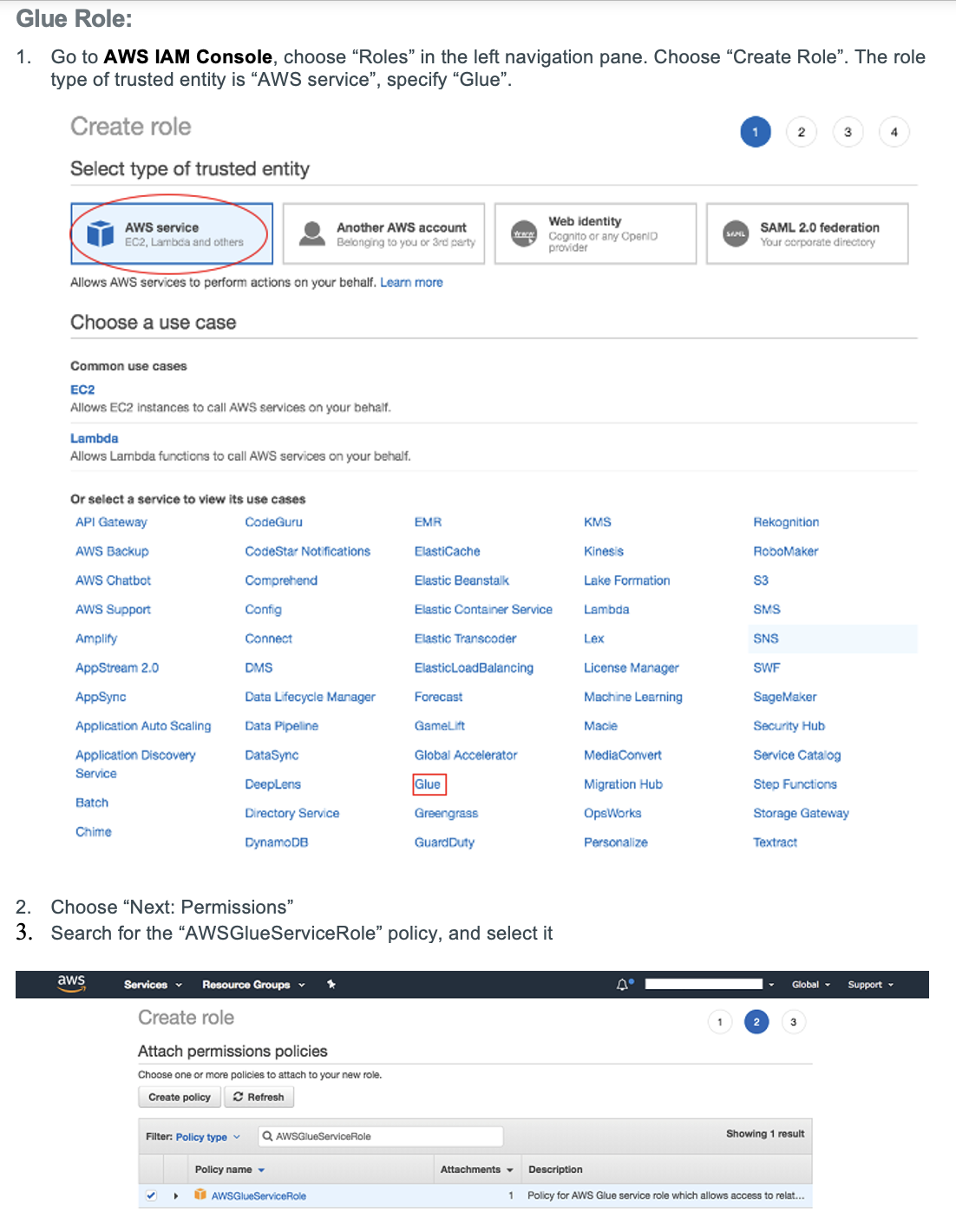Screen dimensions: 956x1232
Task: Click the AWS logo in the navbar
Action: (x=71, y=983)
